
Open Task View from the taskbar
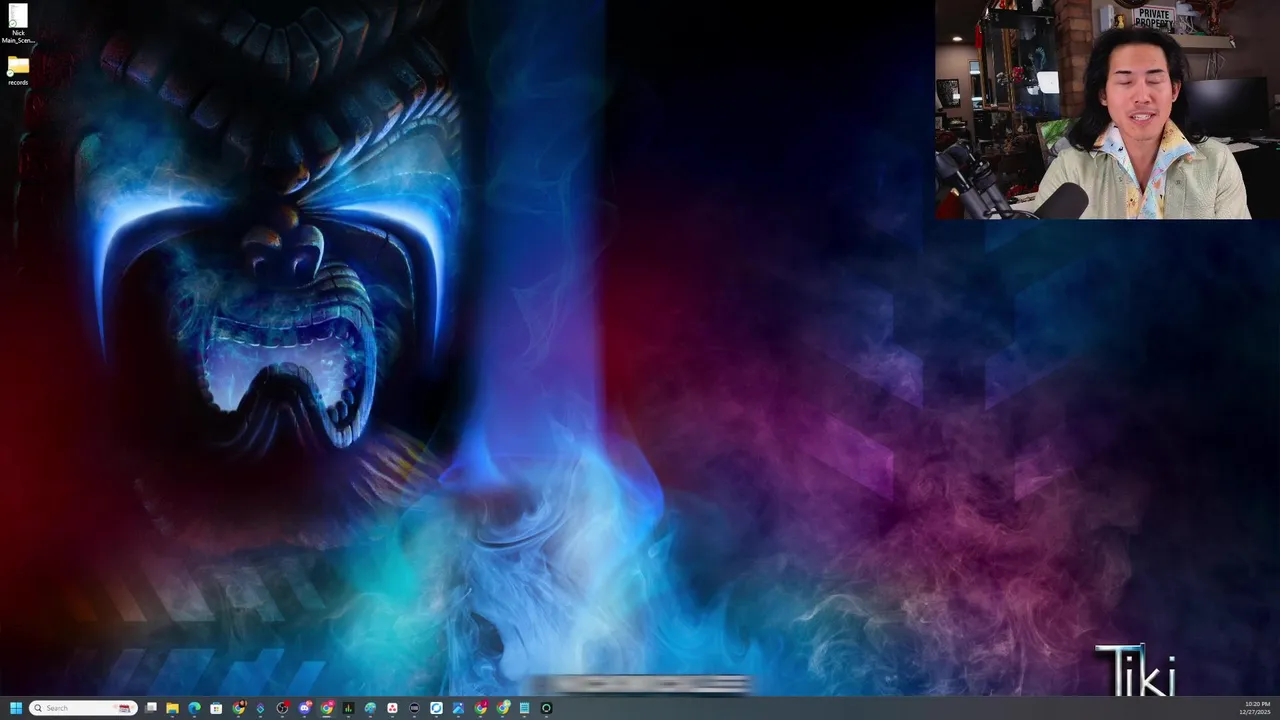tap(151, 708)
